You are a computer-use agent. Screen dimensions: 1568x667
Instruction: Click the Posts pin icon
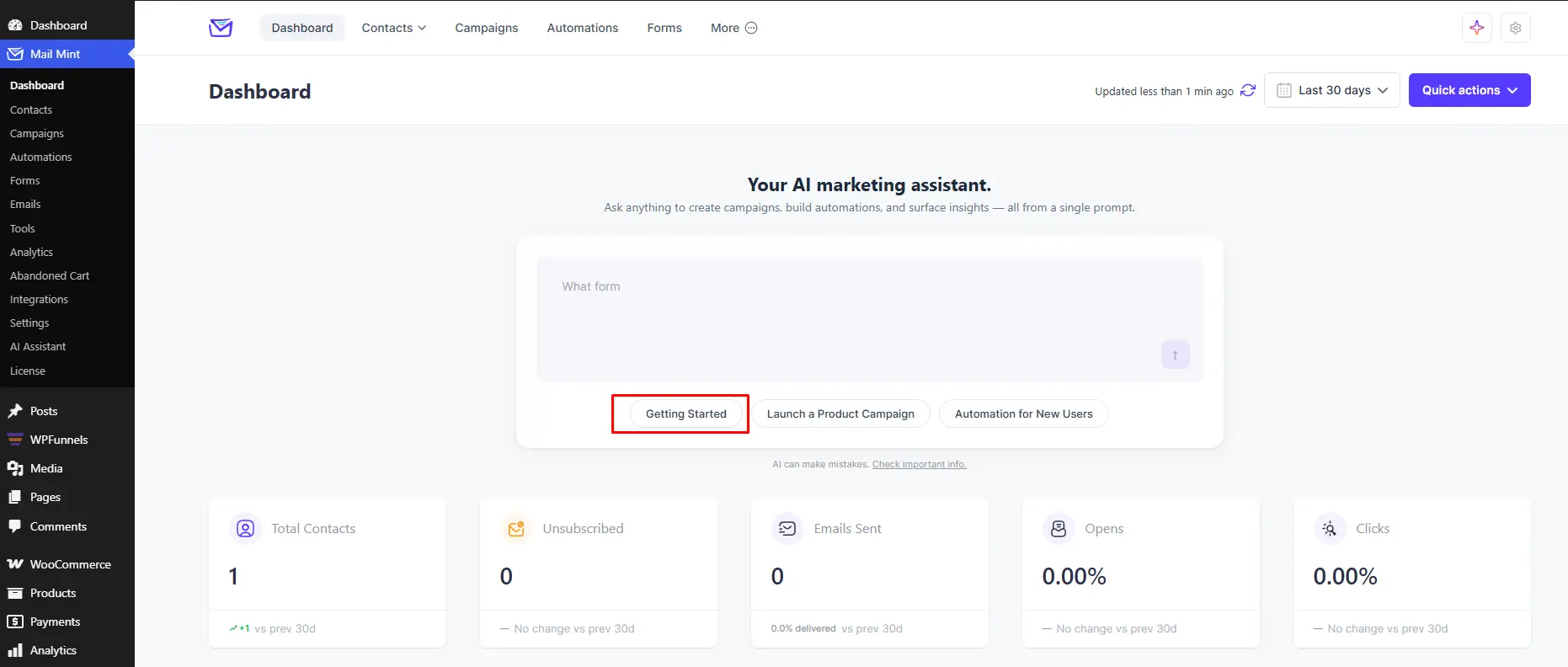coord(15,411)
